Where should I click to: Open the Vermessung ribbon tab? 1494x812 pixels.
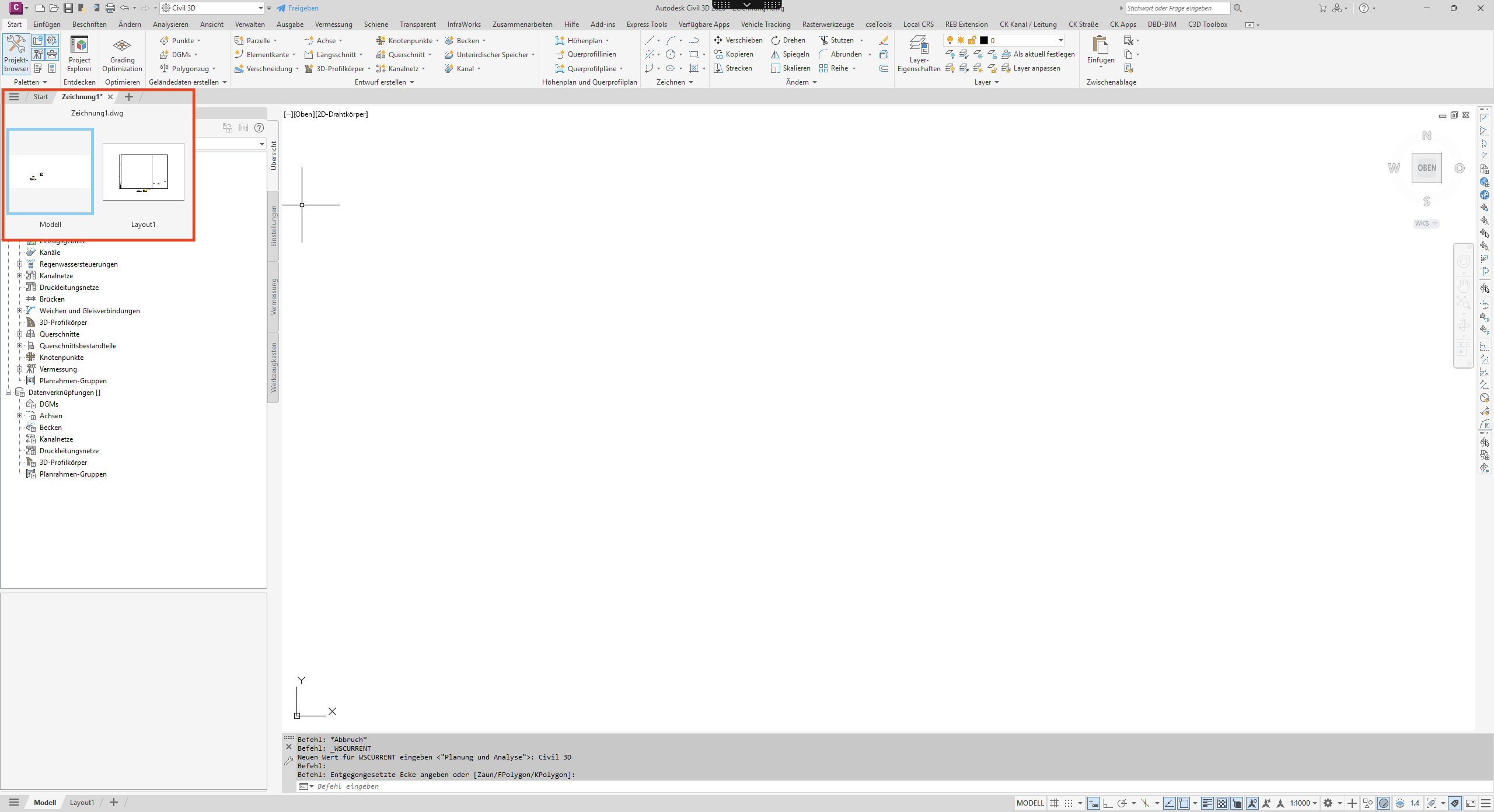point(333,24)
